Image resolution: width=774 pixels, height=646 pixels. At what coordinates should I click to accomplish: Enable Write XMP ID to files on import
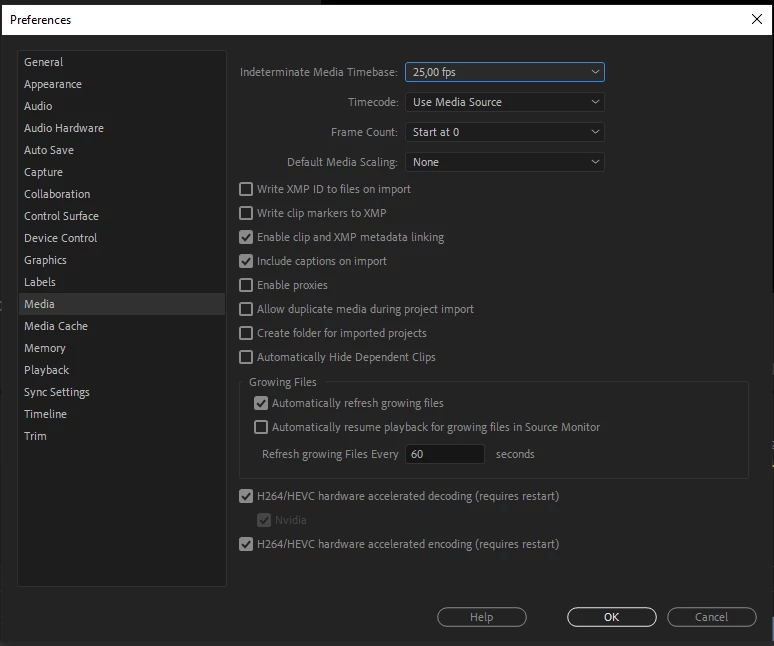point(246,189)
